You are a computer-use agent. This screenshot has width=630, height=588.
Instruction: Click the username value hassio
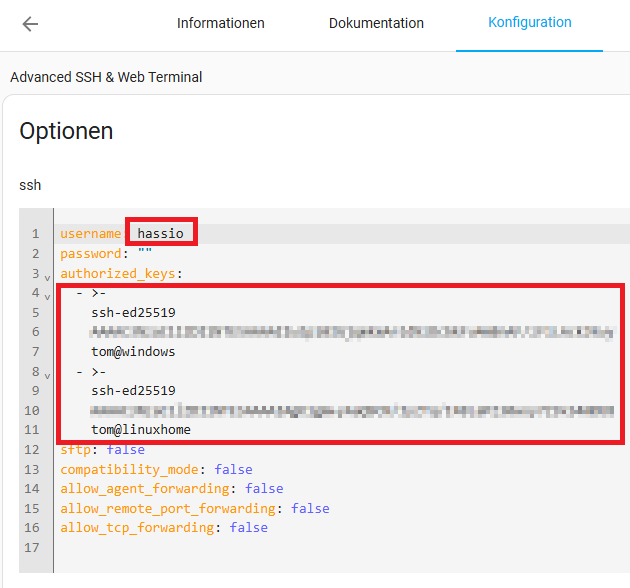pyautogui.click(x=160, y=233)
